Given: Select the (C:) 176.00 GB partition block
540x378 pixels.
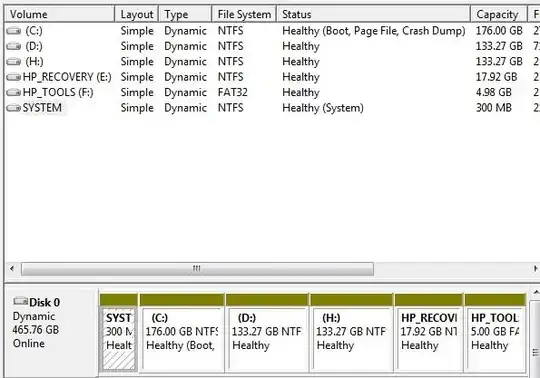Looking at the screenshot, I should 182,333.
